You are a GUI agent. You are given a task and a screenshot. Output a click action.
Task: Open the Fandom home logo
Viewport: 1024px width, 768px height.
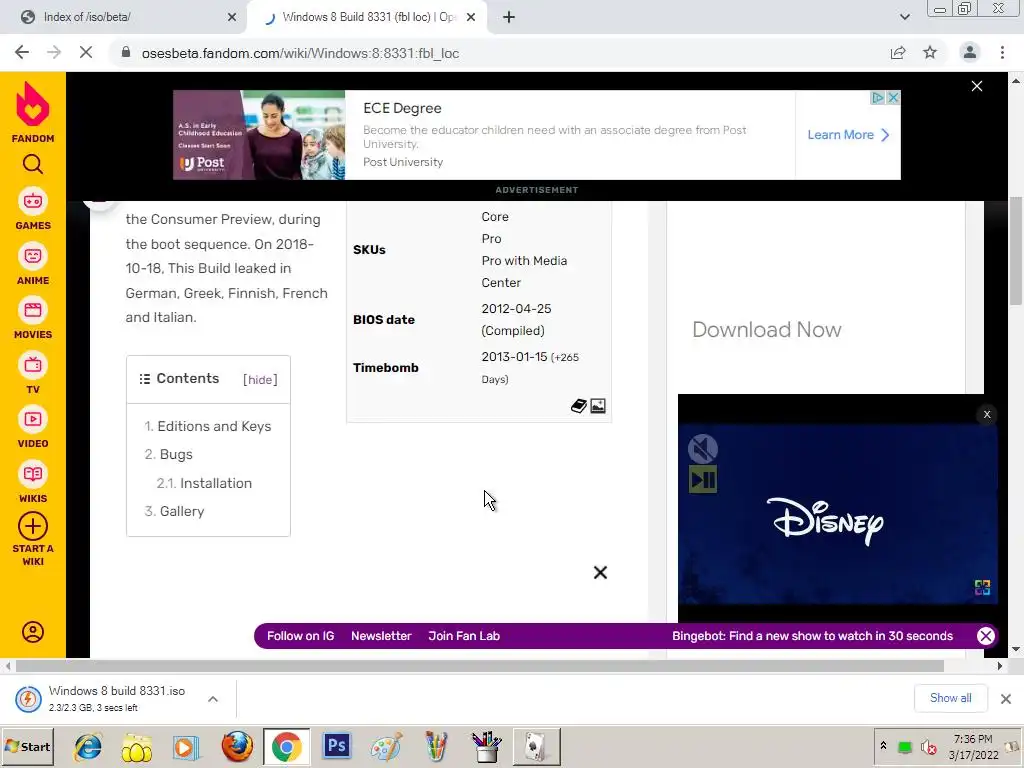pyautogui.click(x=33, y=112)
